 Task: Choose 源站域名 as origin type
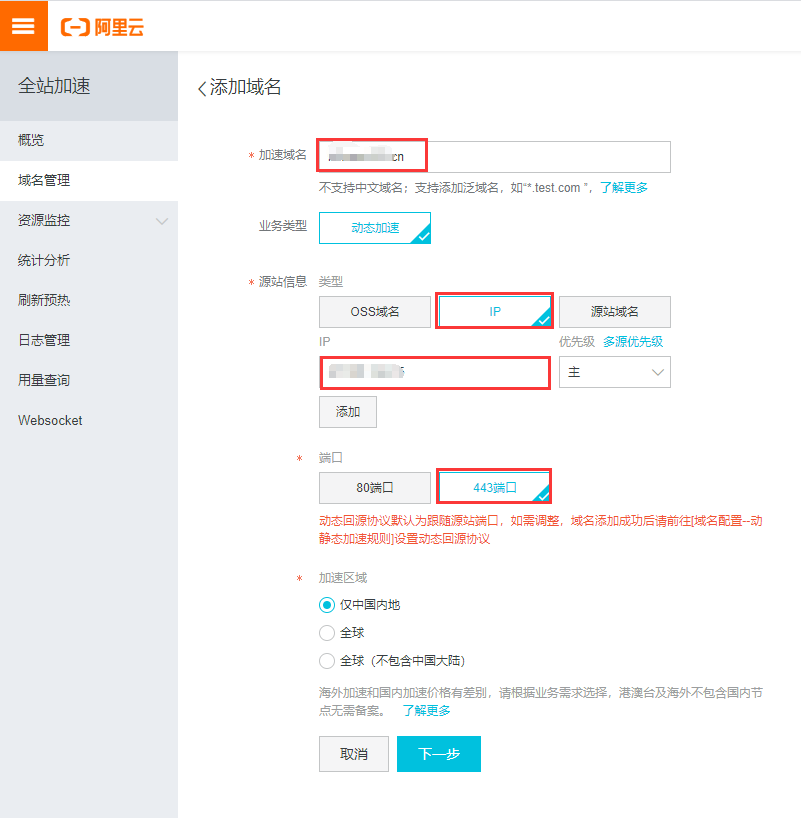tap(614, 312)
